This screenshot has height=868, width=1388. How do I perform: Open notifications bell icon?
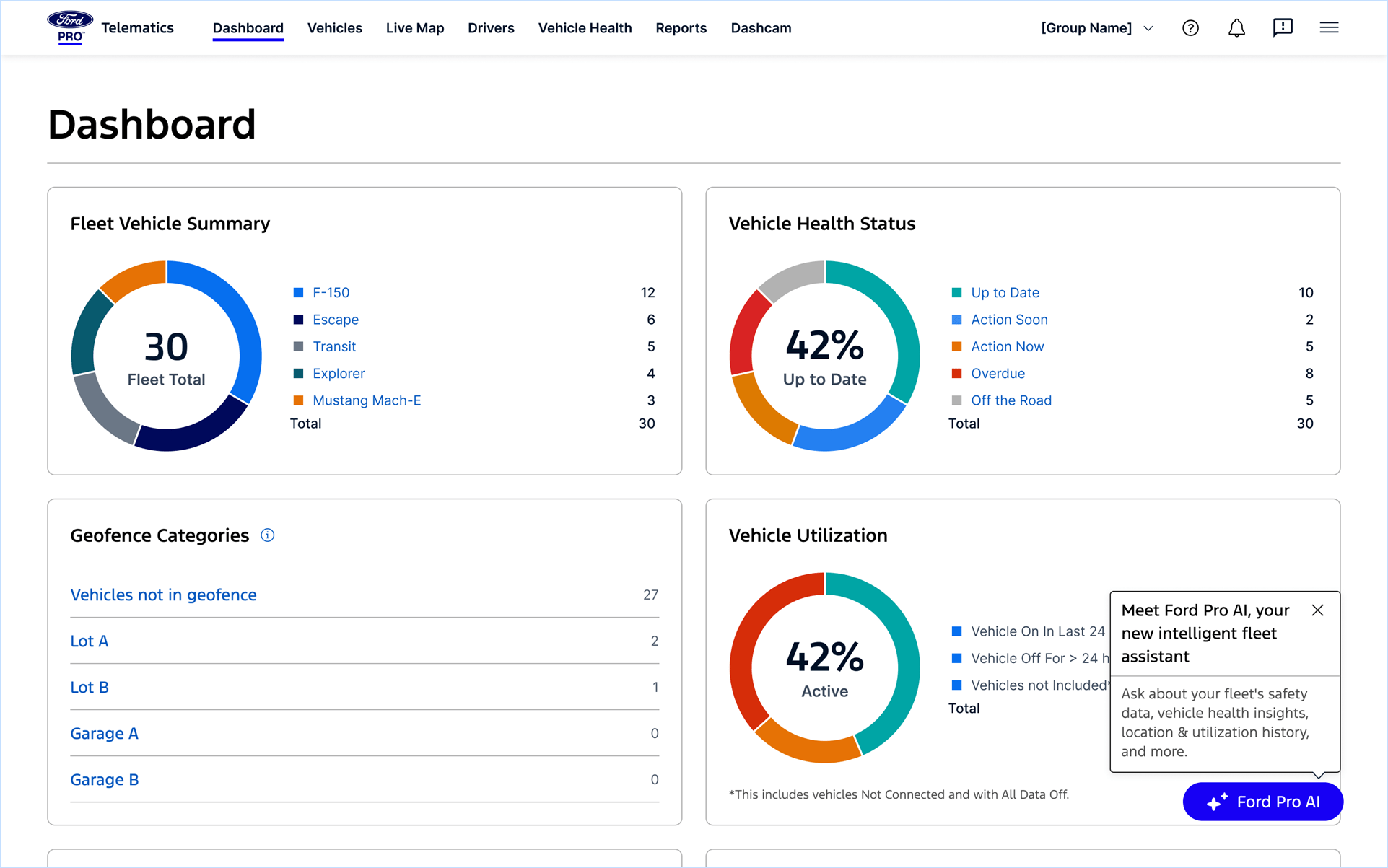[1236, 28]
